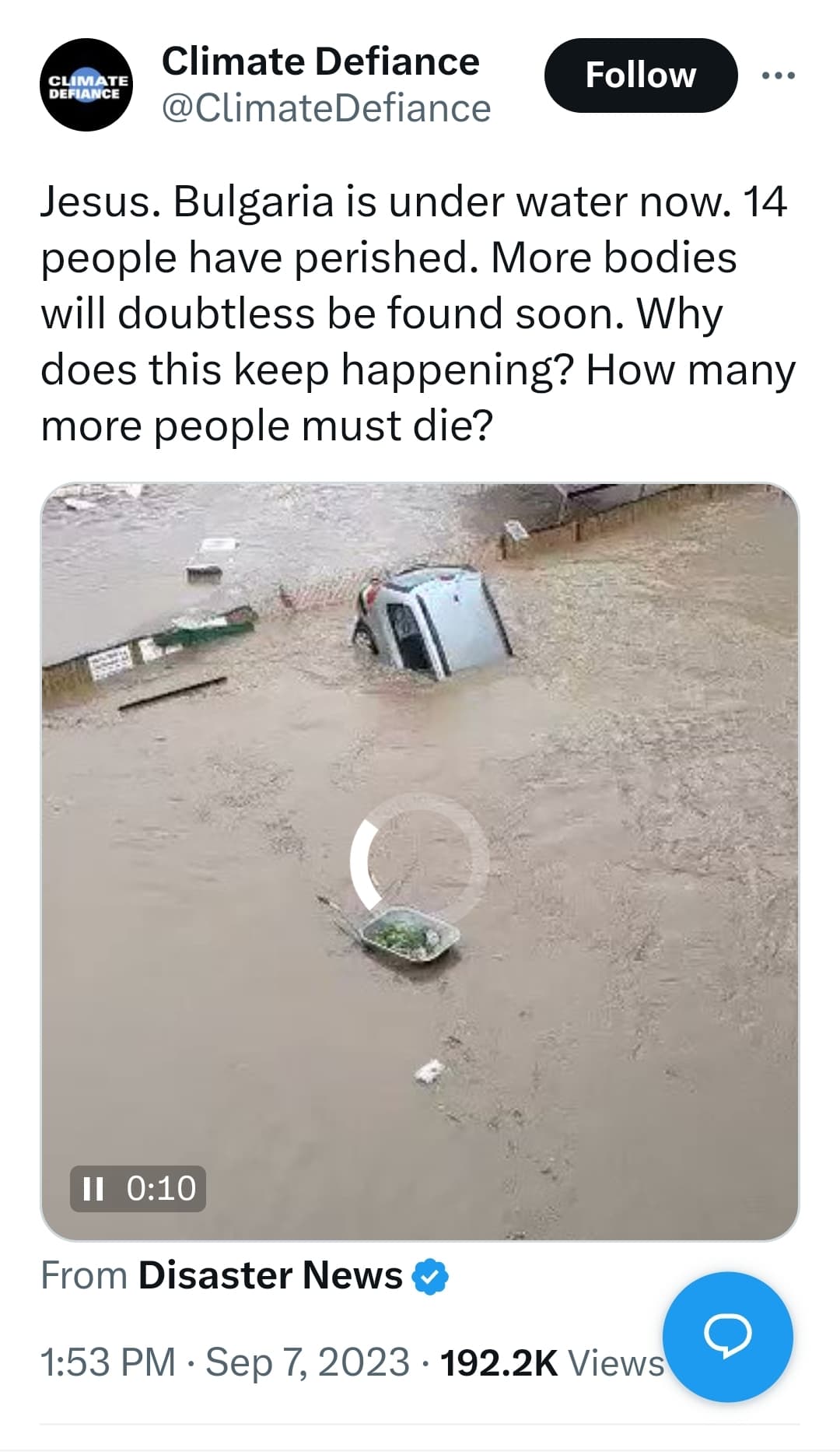
Task: Open the @ClimateDefiance handle link
Action: click(x=326, y=108)
